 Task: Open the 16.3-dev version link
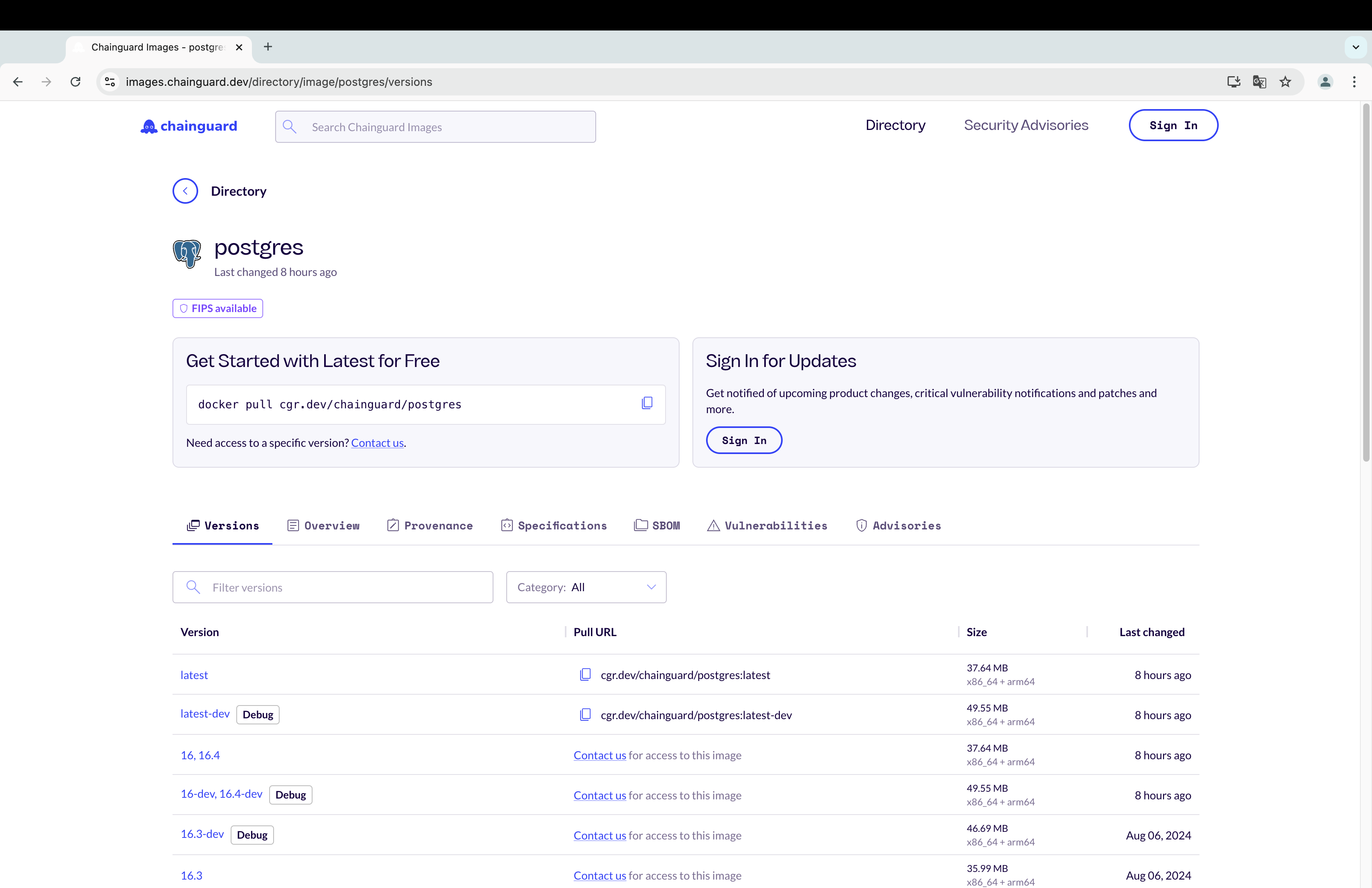[x=202, y=834]
